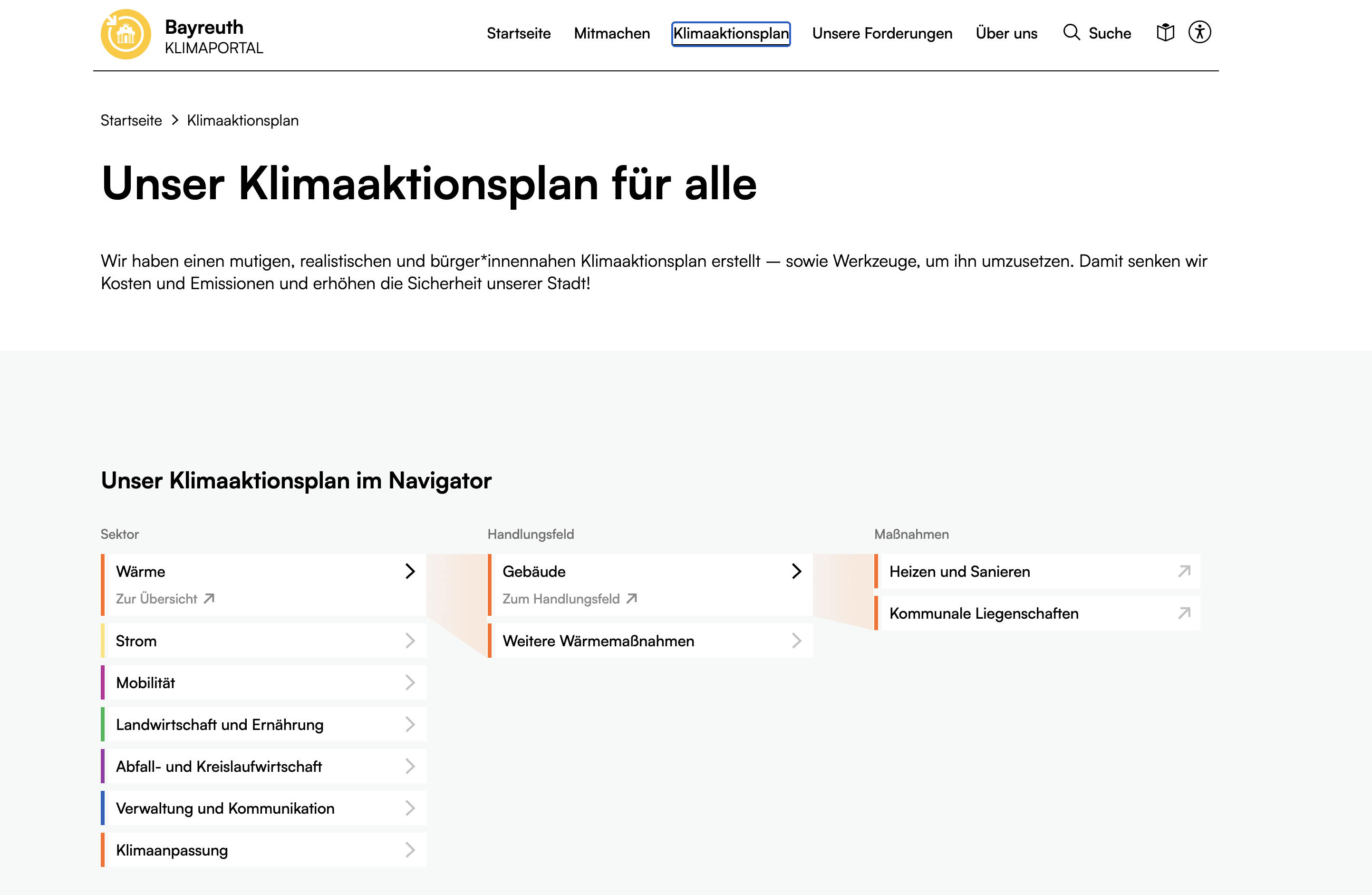Select the Gebäude Handlungsfeld item

click(x=534, y=572)
